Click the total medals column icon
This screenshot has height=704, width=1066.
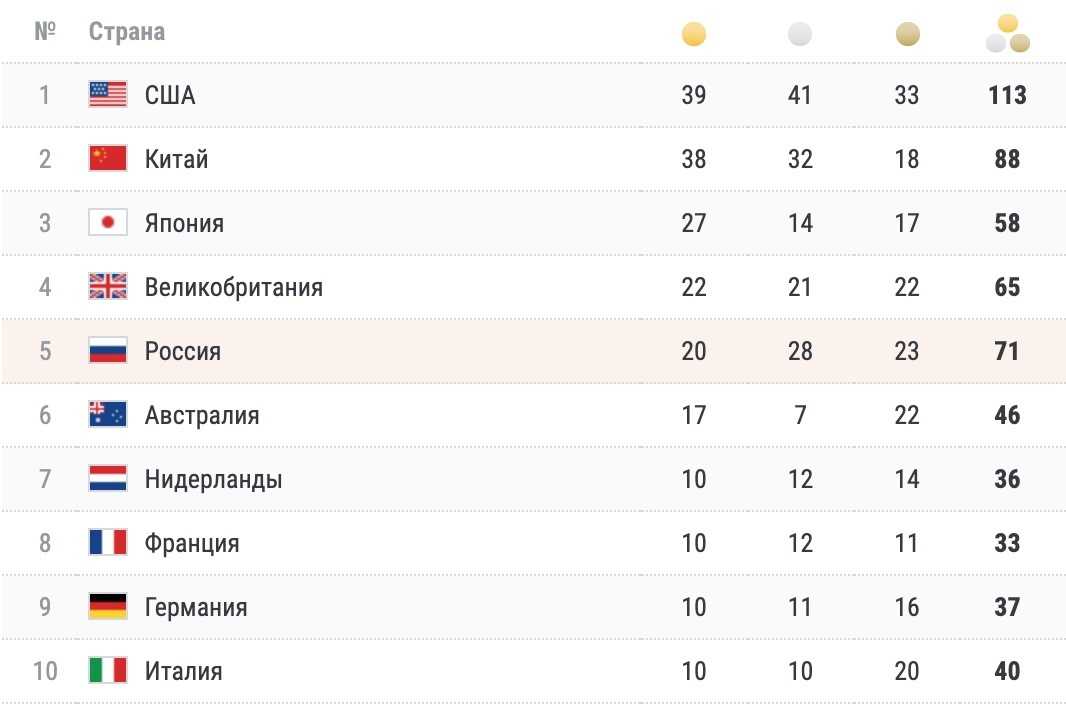(1007, 33)
